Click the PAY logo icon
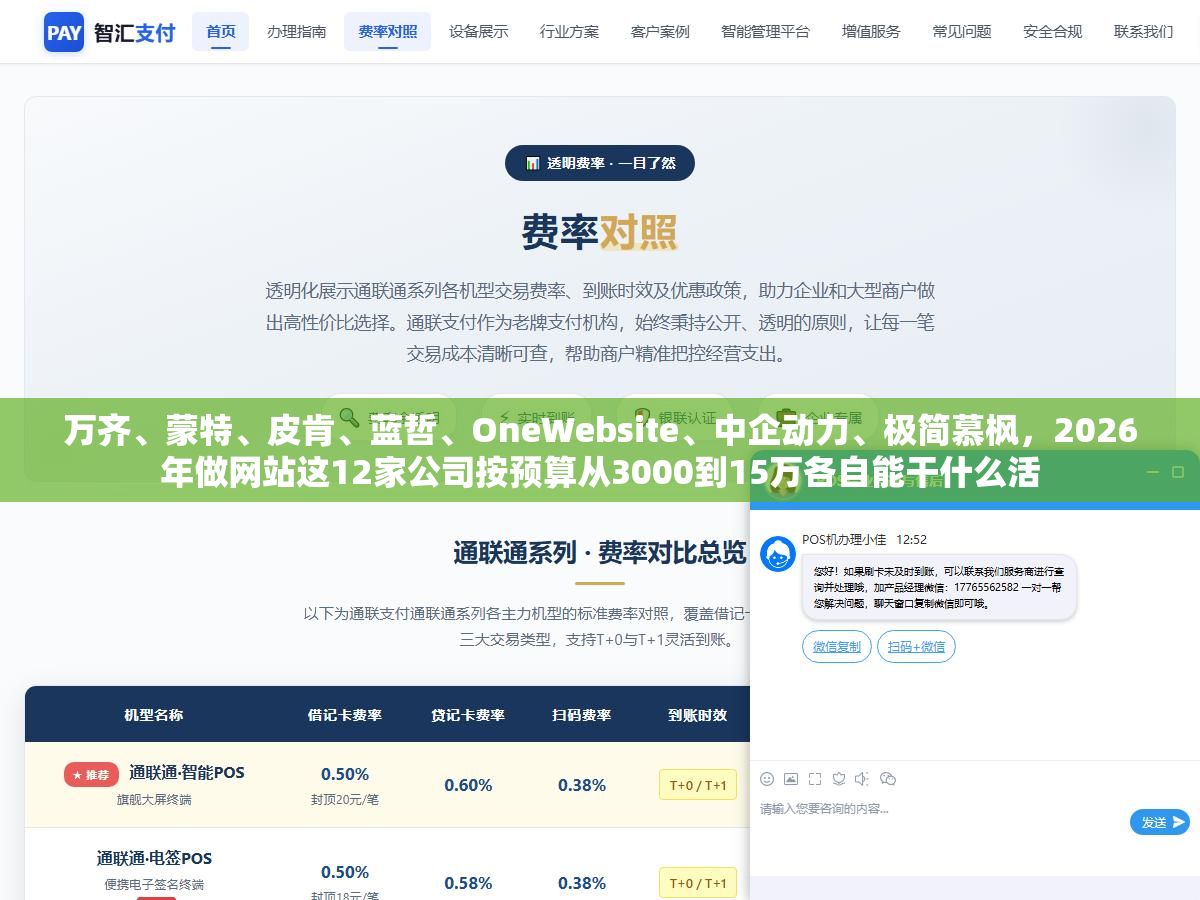Image resolution: width=1200 pixels, height=900 pixels. (x=64, y=32)
